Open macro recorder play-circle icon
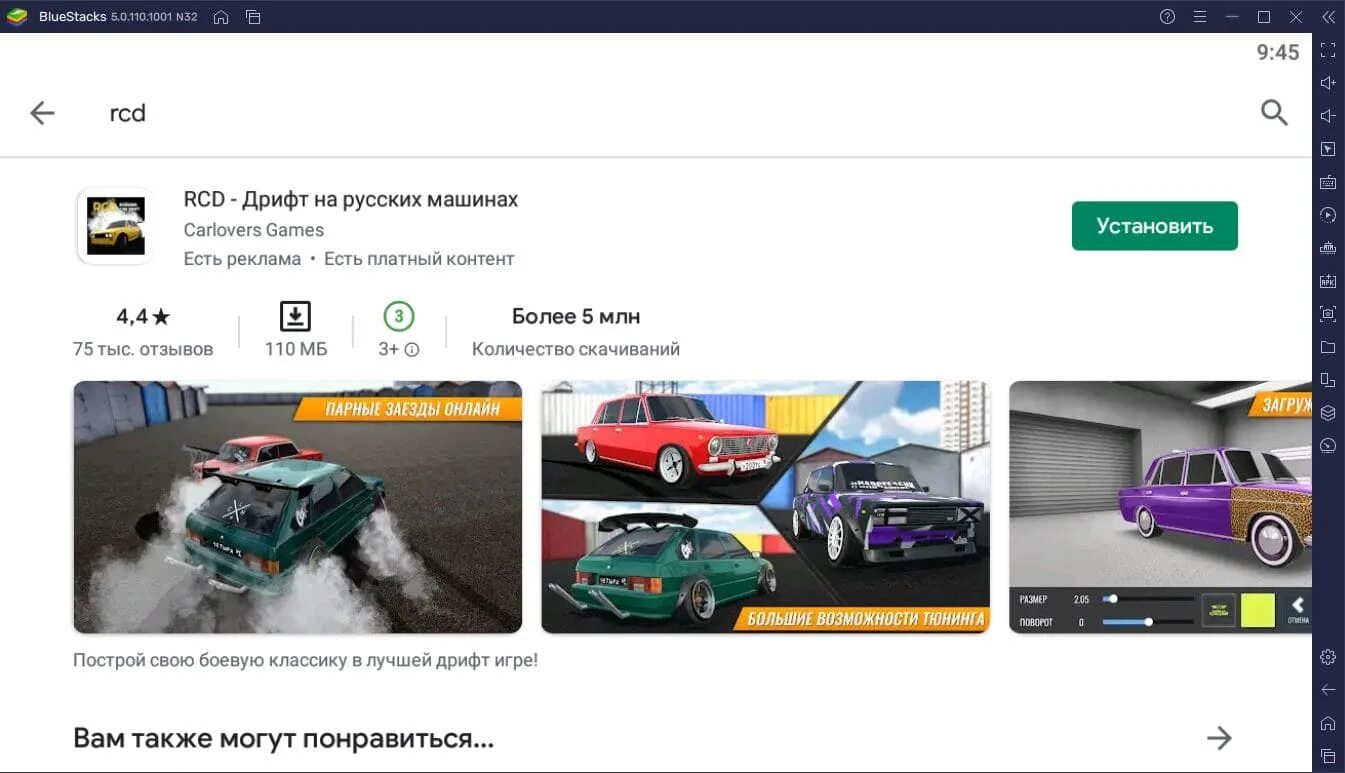Screen dimensions: 1345x773 tap(1328, 215)
